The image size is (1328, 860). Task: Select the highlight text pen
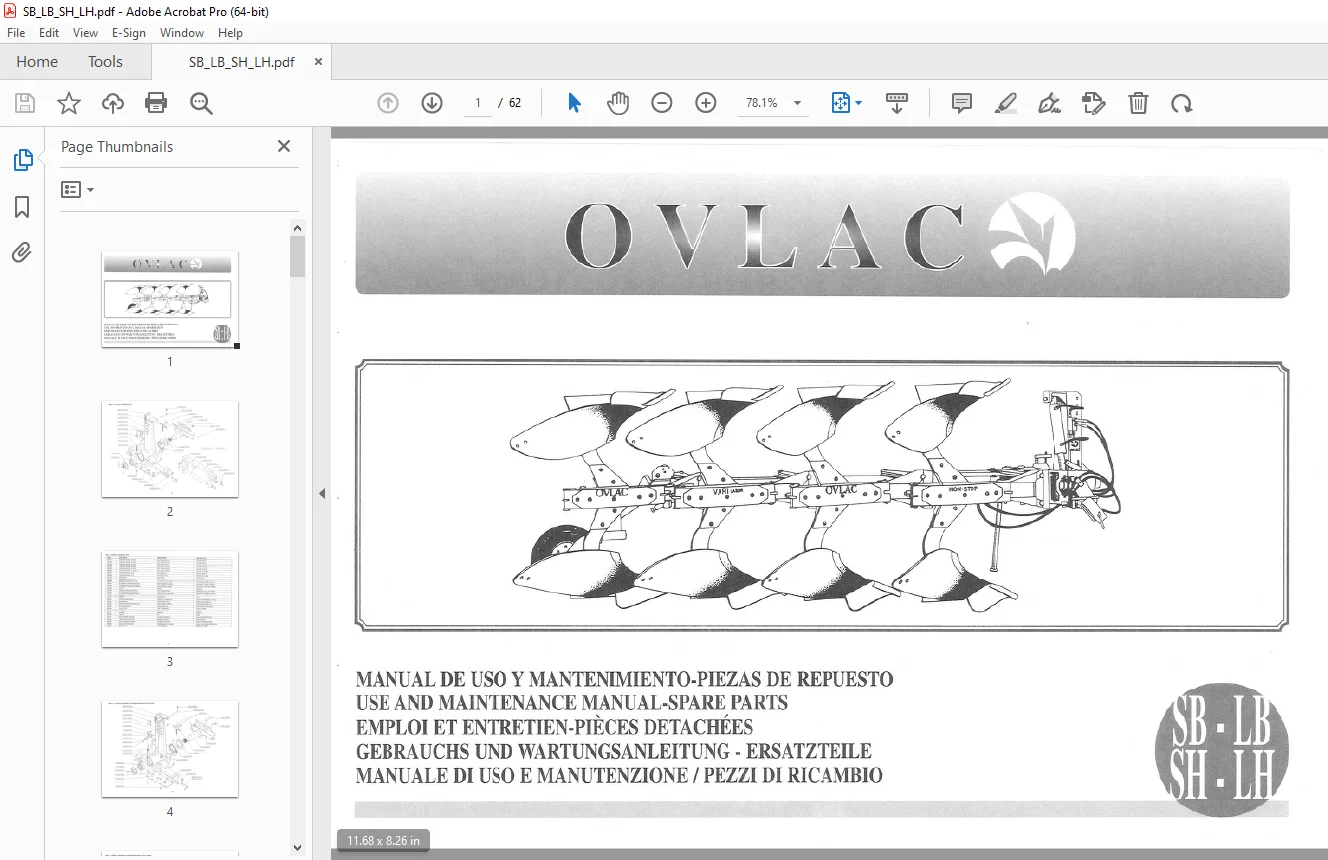(1006, 103)
